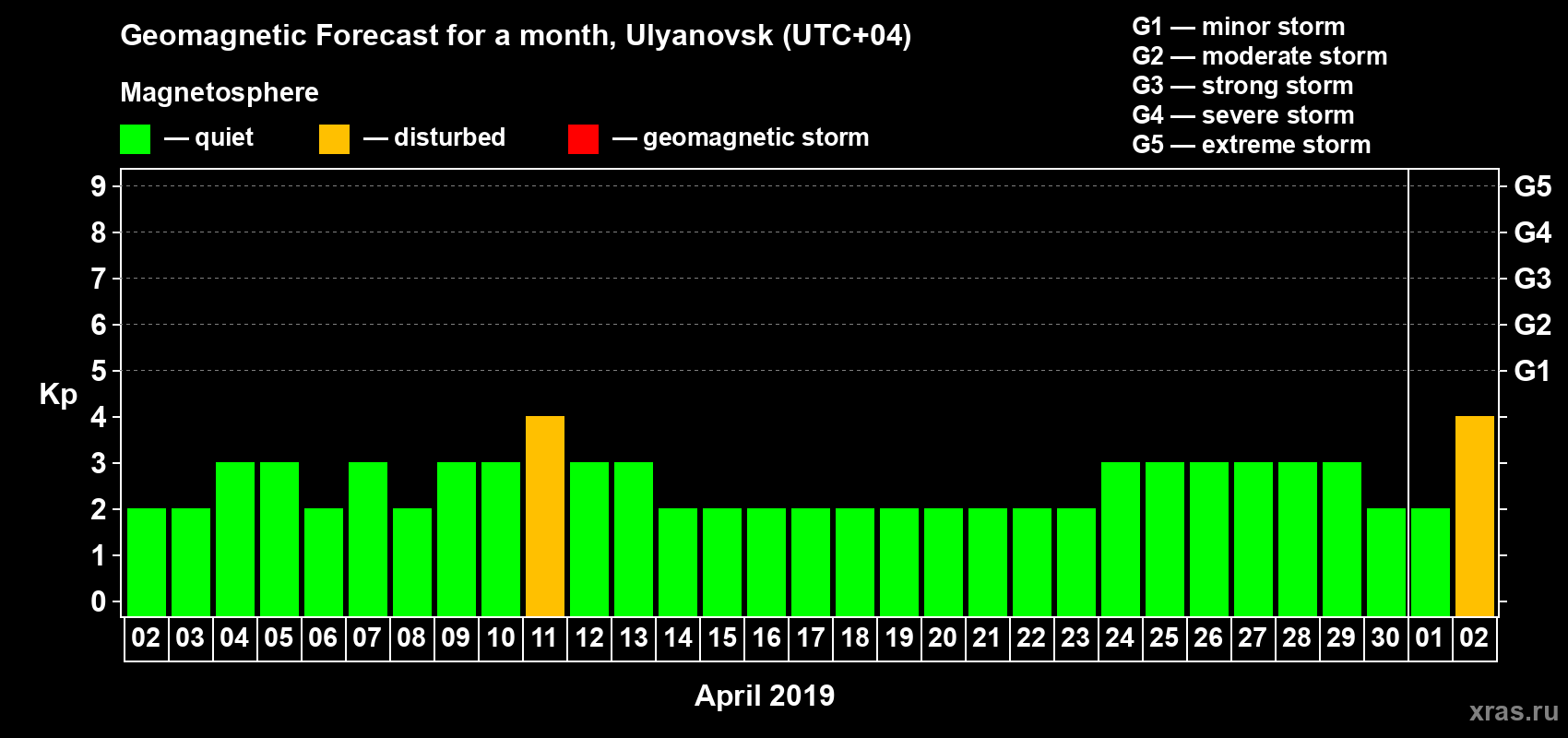Click the Kp value 4 on the left axis
This screenshot has height=738, width=1568.
[x=99, y=417]
